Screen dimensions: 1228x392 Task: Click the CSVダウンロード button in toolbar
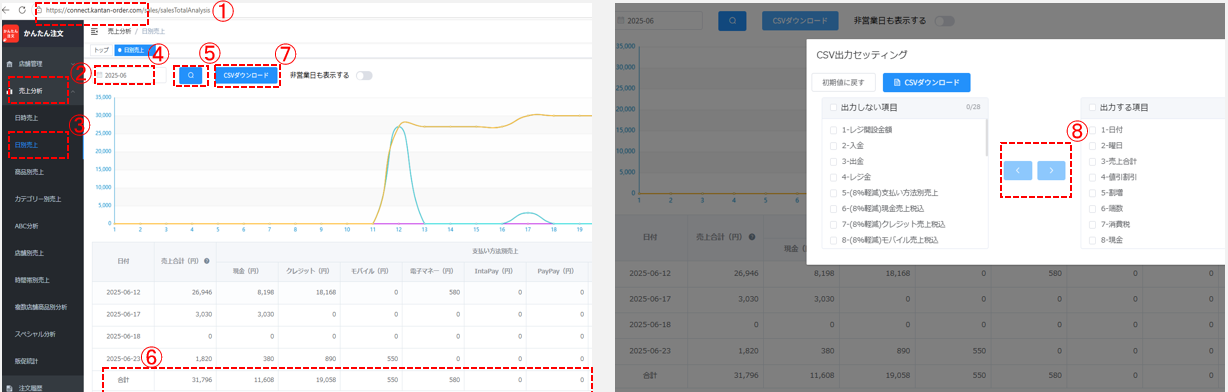point(246,75)
